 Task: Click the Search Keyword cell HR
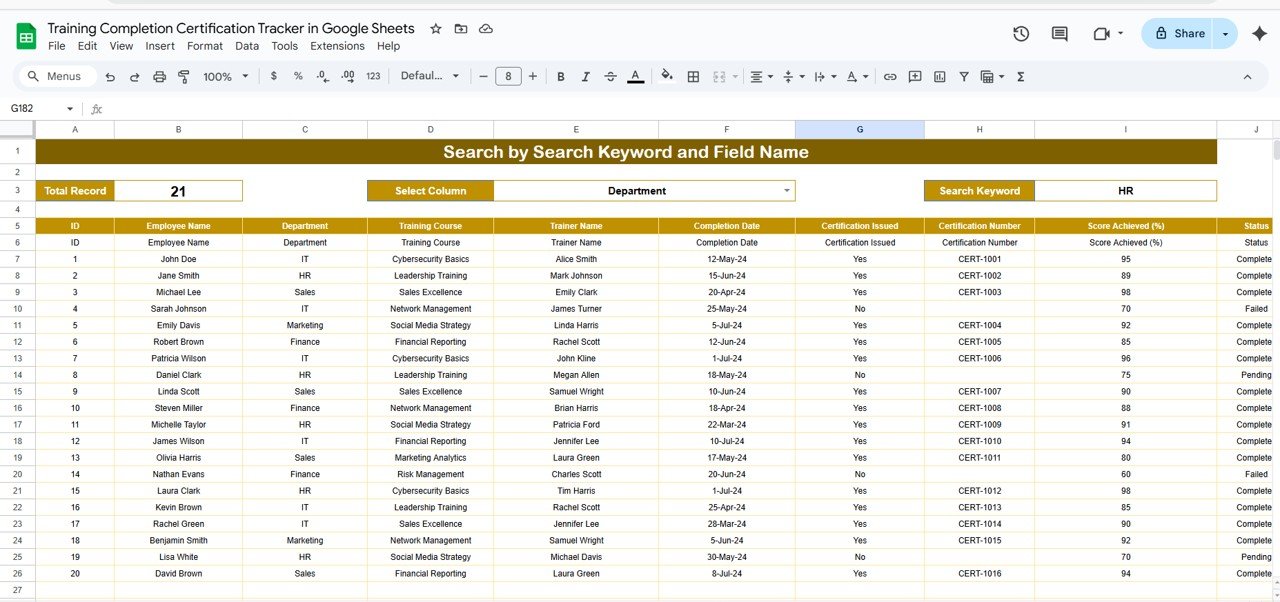click(x=1125, y=191)
